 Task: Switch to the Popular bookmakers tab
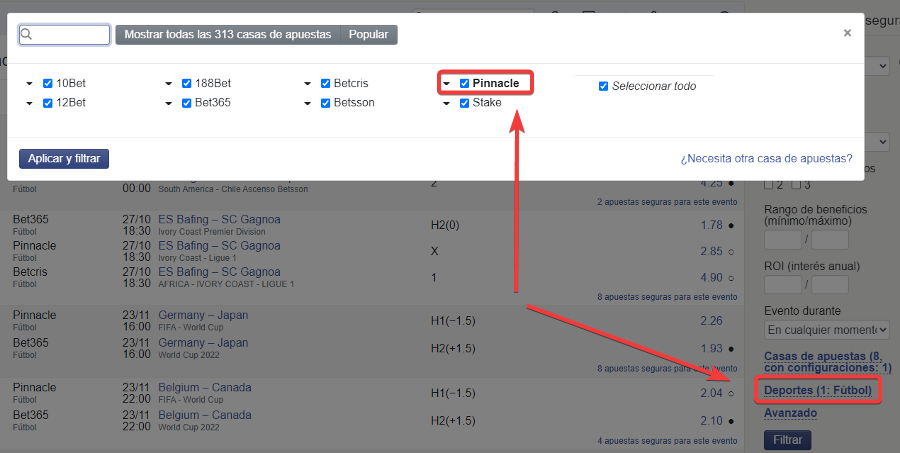368,34
